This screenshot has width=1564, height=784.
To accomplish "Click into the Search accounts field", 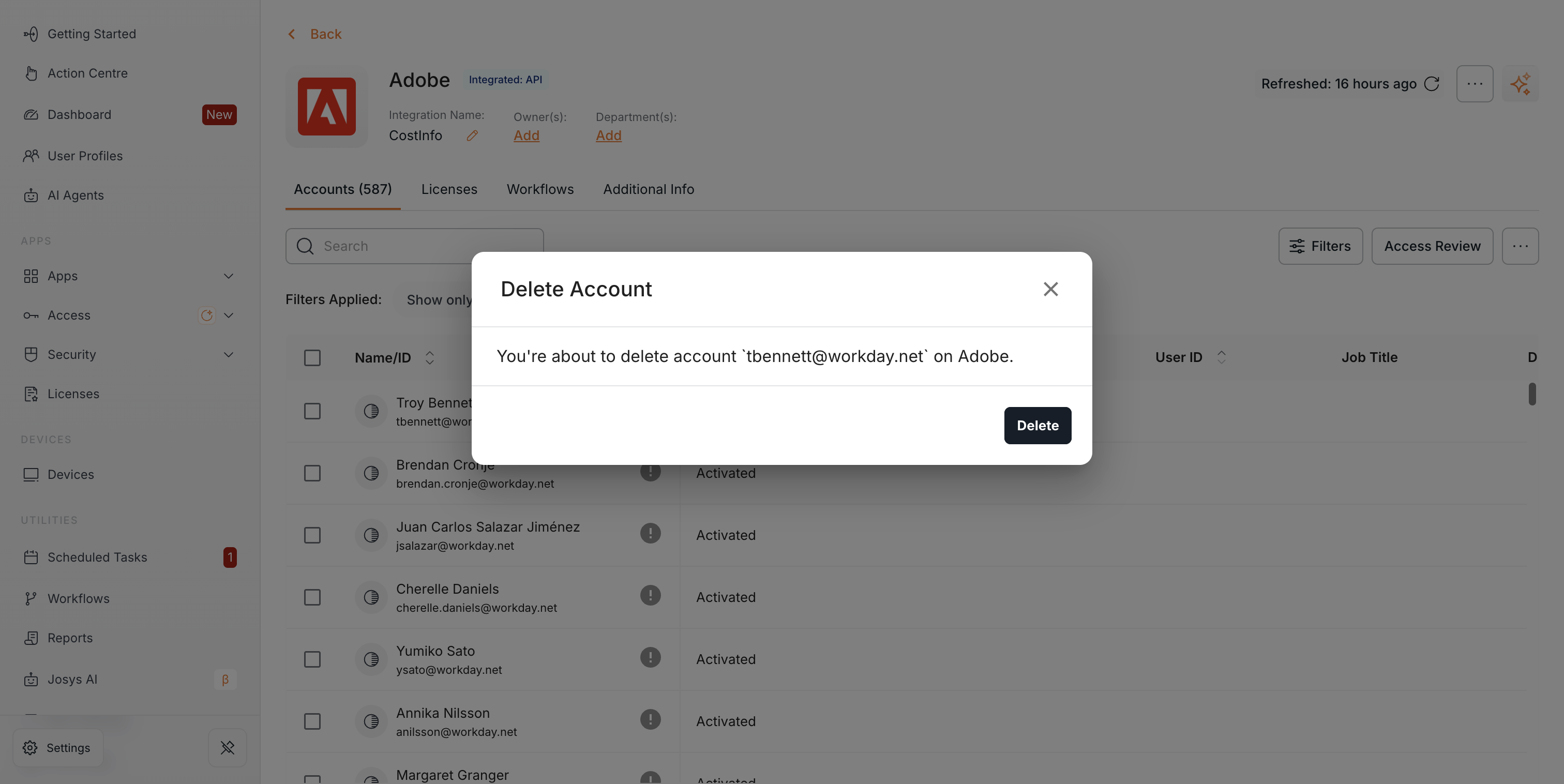I will pos(415,247).
